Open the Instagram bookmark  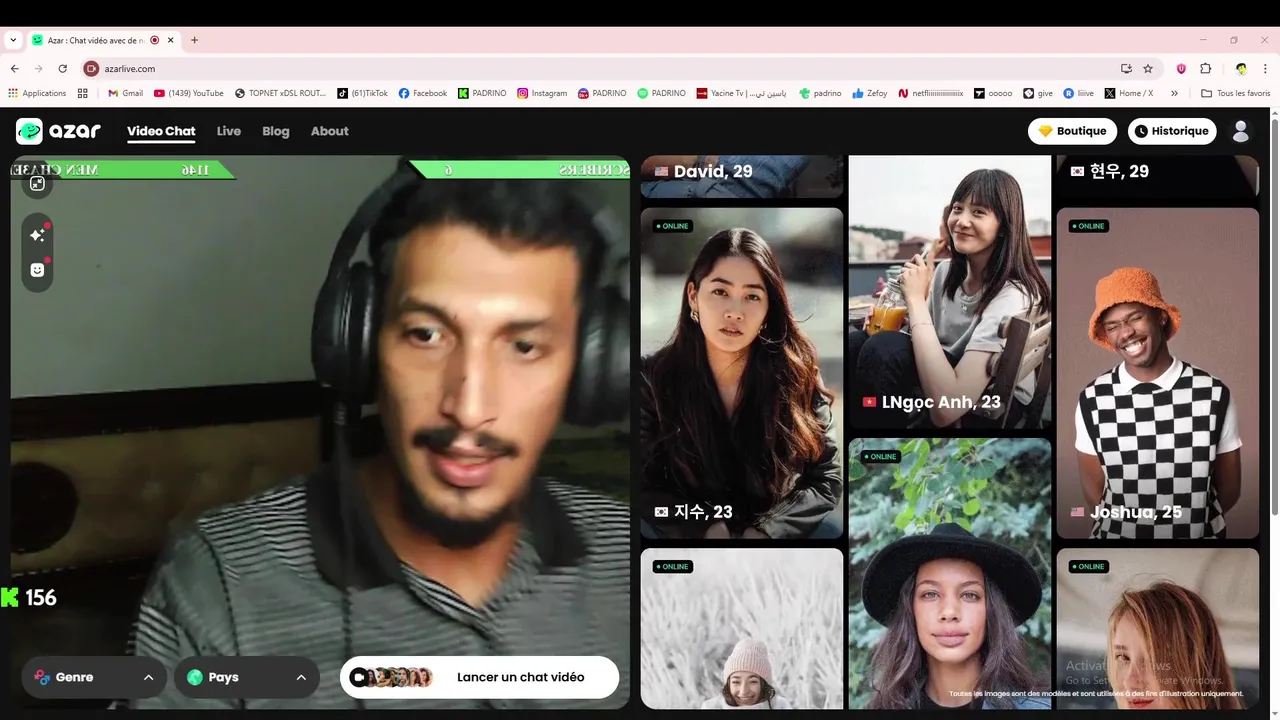(542, 93)
